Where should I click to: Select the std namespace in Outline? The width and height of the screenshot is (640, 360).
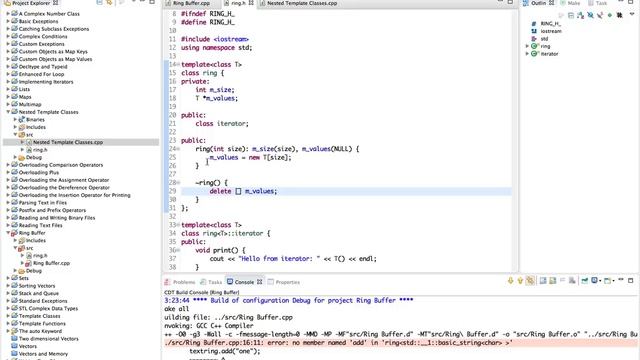pyautogui.click(x=544, y=39)
